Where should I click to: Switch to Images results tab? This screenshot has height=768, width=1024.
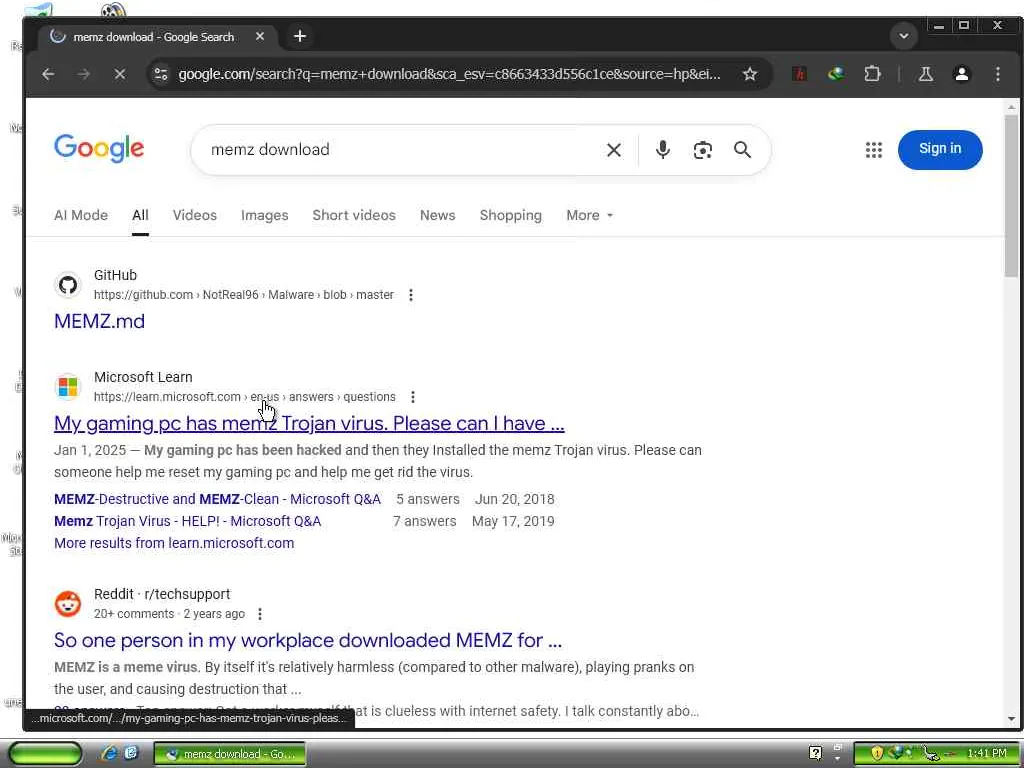point(264,216)
